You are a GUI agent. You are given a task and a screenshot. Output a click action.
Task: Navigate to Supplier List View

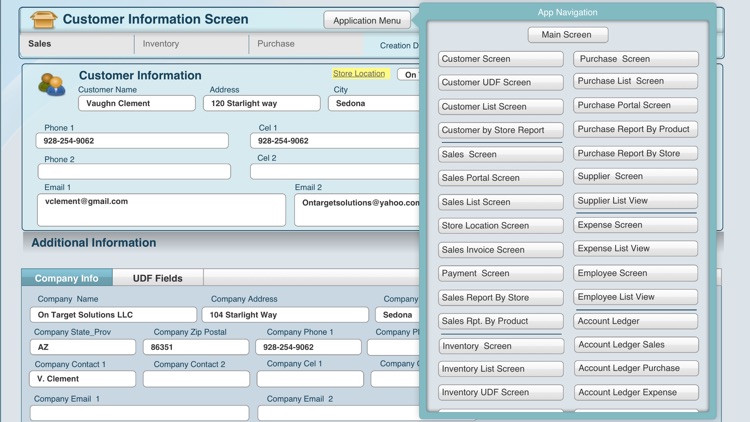[x=635, y=201]
